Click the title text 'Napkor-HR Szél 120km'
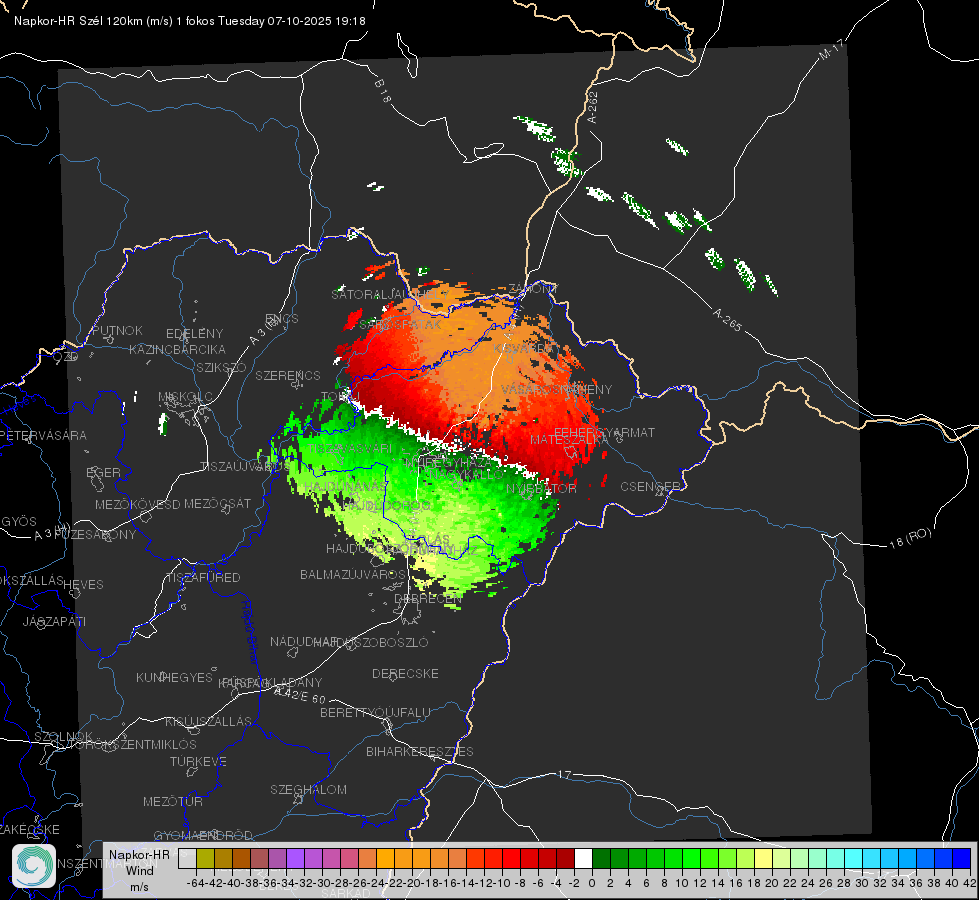The width and height of the screenshot is (979, 900). [x=79, y=21]
